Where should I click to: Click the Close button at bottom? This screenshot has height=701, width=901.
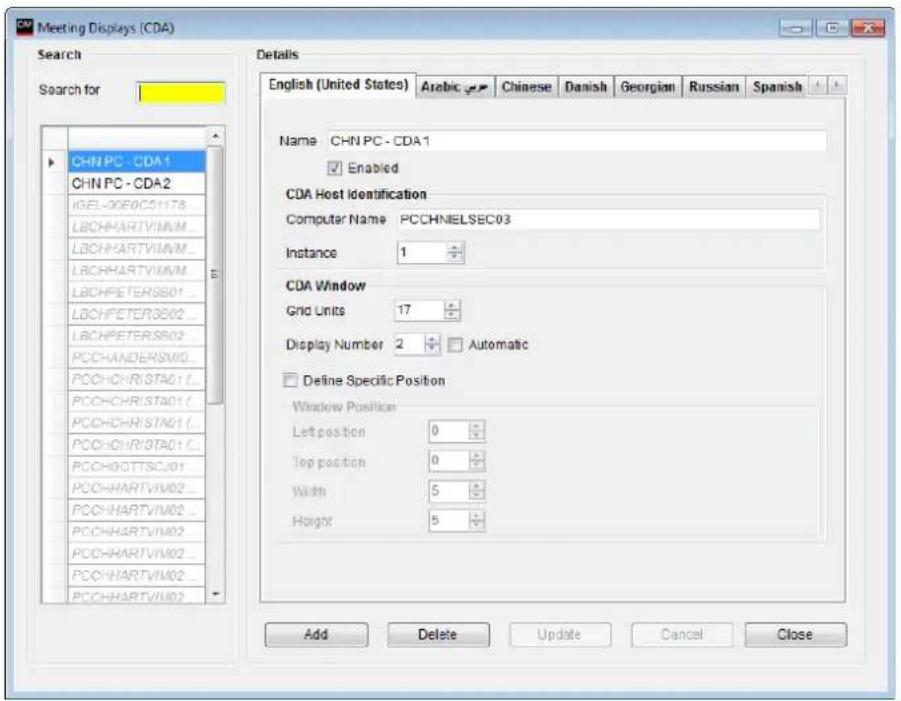coord(795,635)
